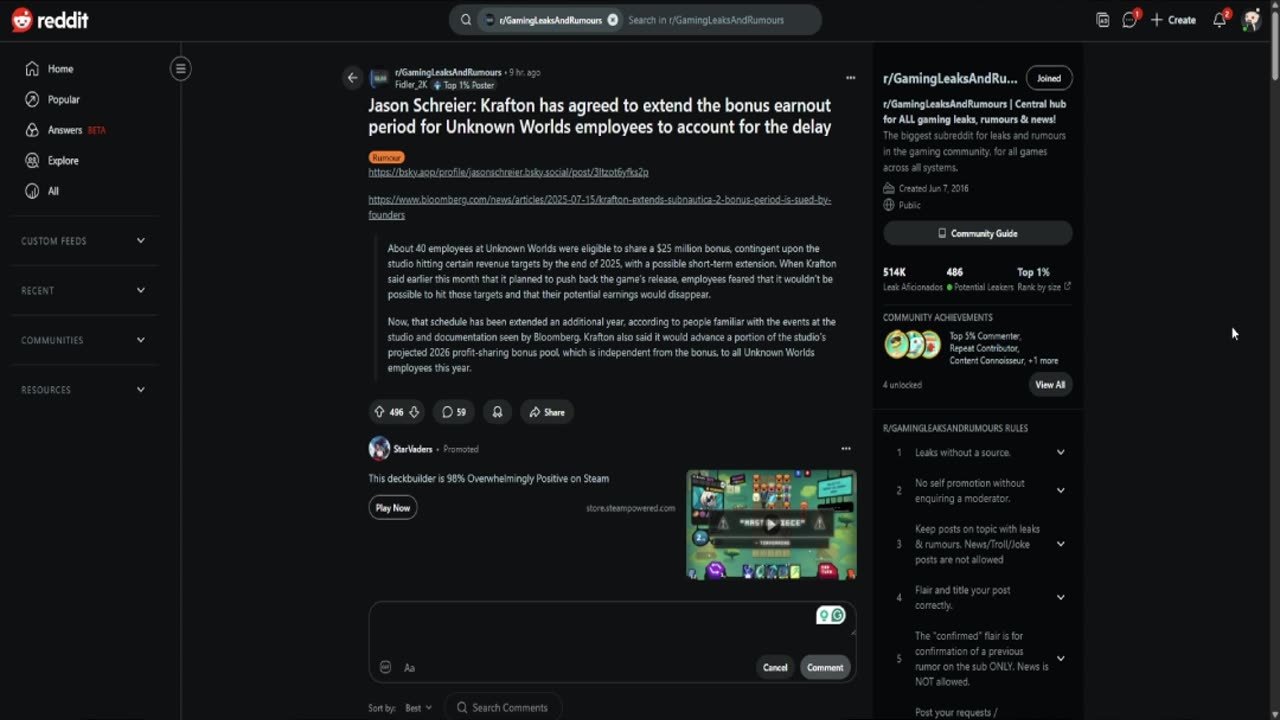Upvote the post
Image resolution: width=1280 pixels, height=720 pixels.
[379, 412]
